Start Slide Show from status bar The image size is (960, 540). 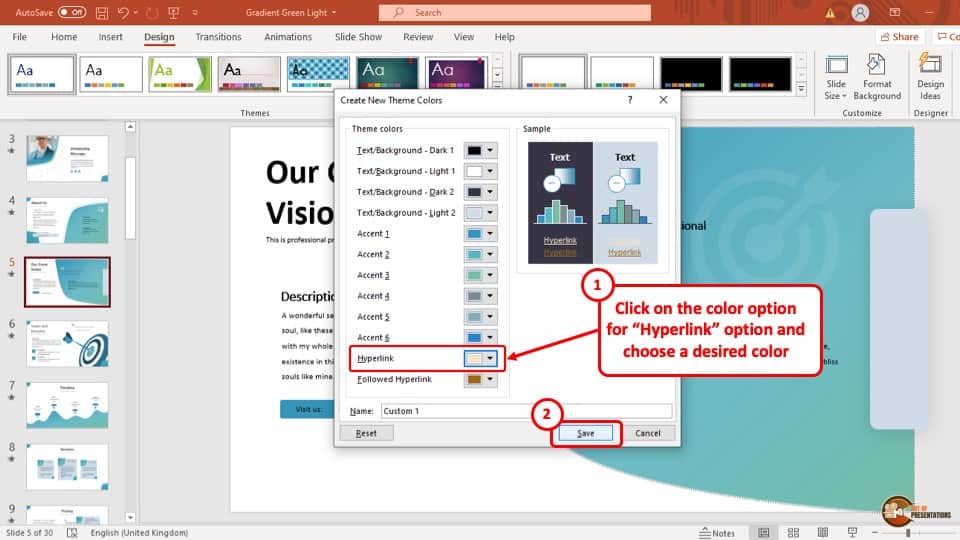[852, 533]
